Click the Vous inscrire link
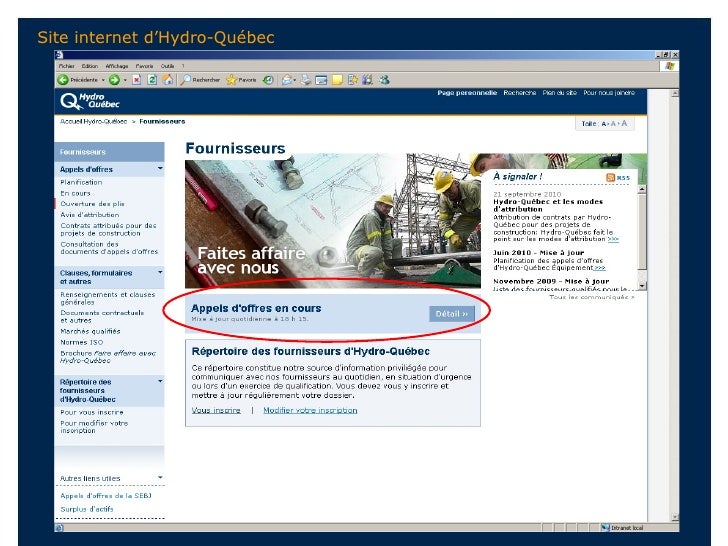This screenshot has height=546, width=728. pyautogui.click(x=216, y=410)
